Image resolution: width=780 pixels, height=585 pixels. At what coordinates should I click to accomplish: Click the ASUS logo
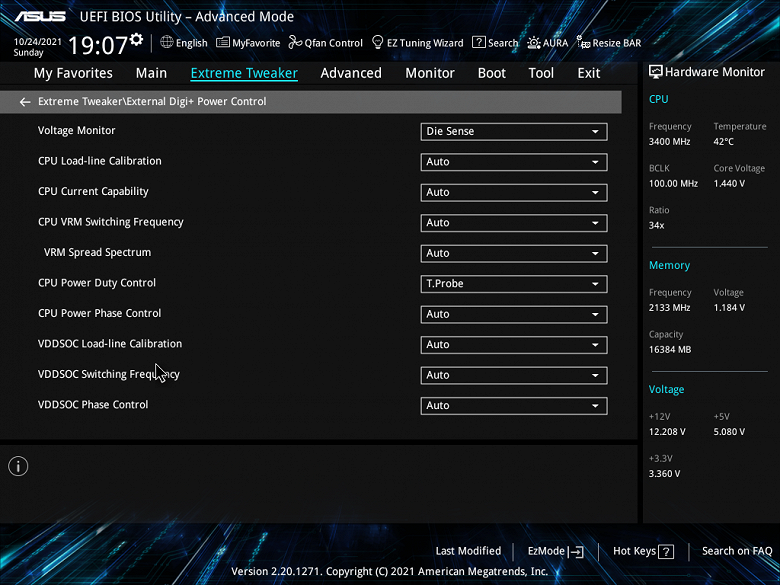[x=40, y=16]
